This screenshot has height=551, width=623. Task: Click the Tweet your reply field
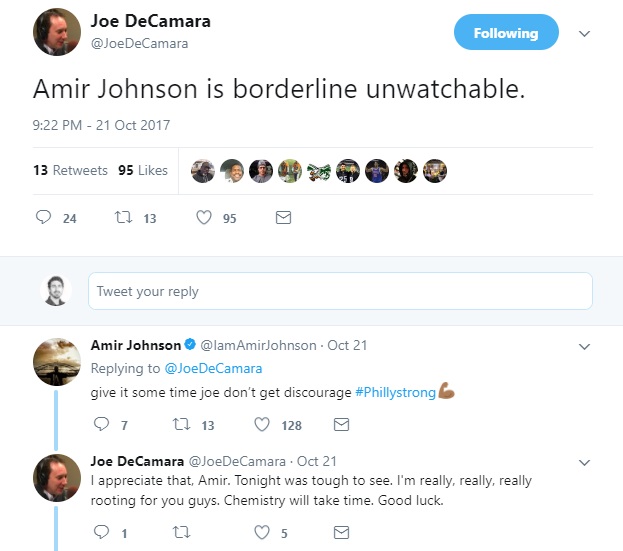tap(340, 291)
